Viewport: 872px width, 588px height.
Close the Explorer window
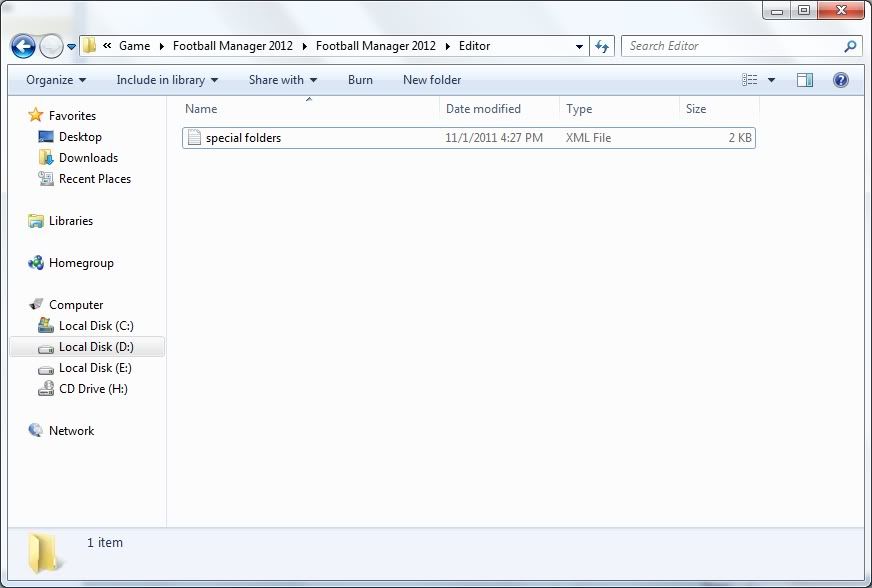click(x=841, y=10)
